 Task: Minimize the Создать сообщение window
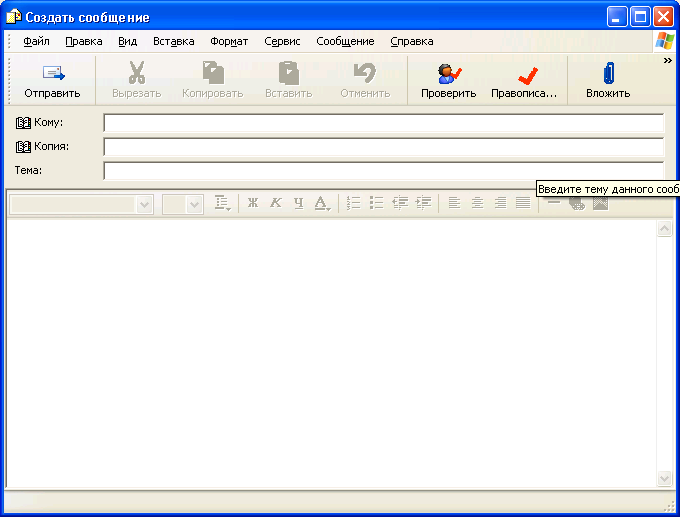coord(617,17)
